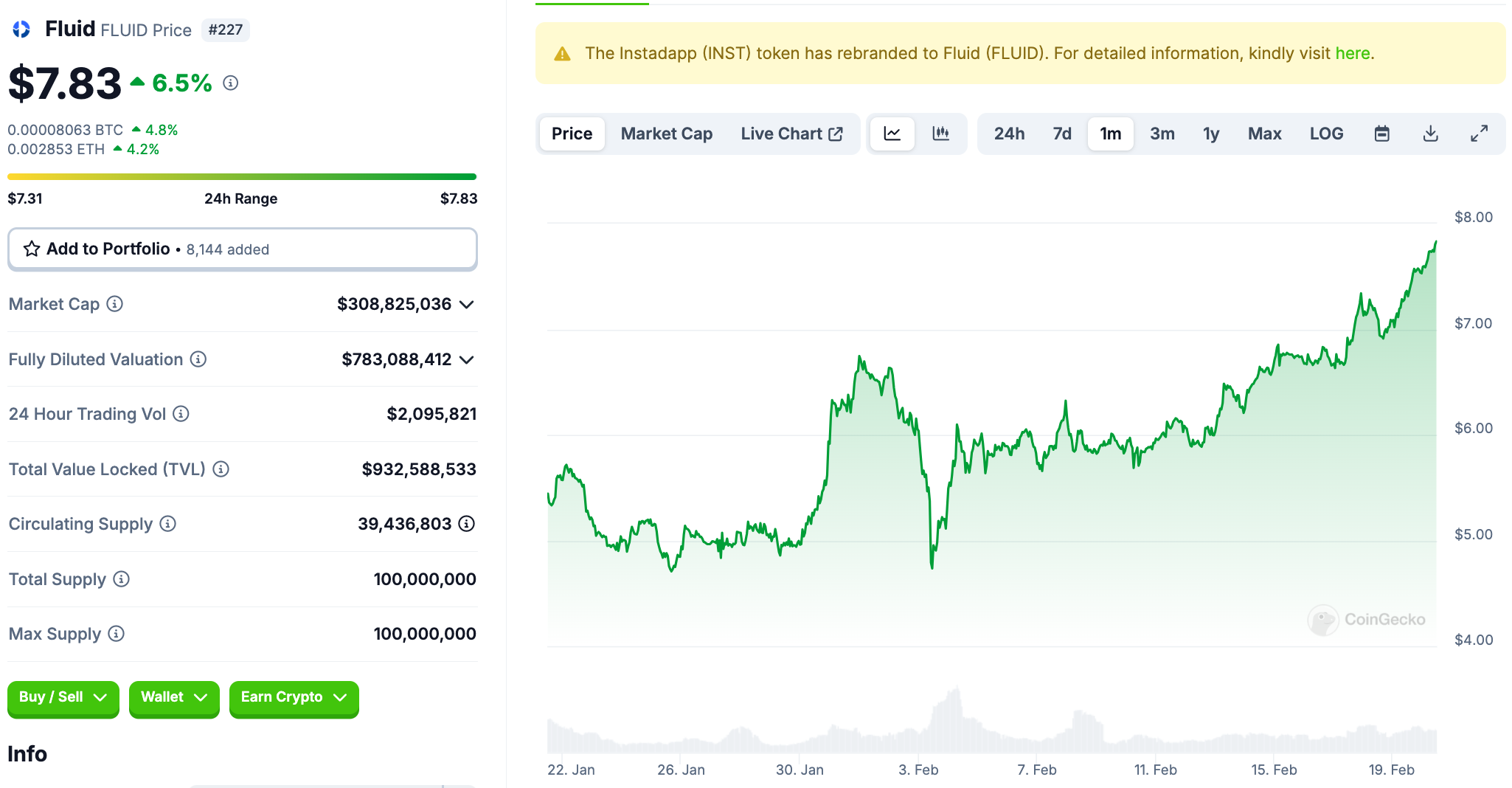1512x788 pixels.
Task: Switch to candlestick chart icon
Action: tap(940, 134)
